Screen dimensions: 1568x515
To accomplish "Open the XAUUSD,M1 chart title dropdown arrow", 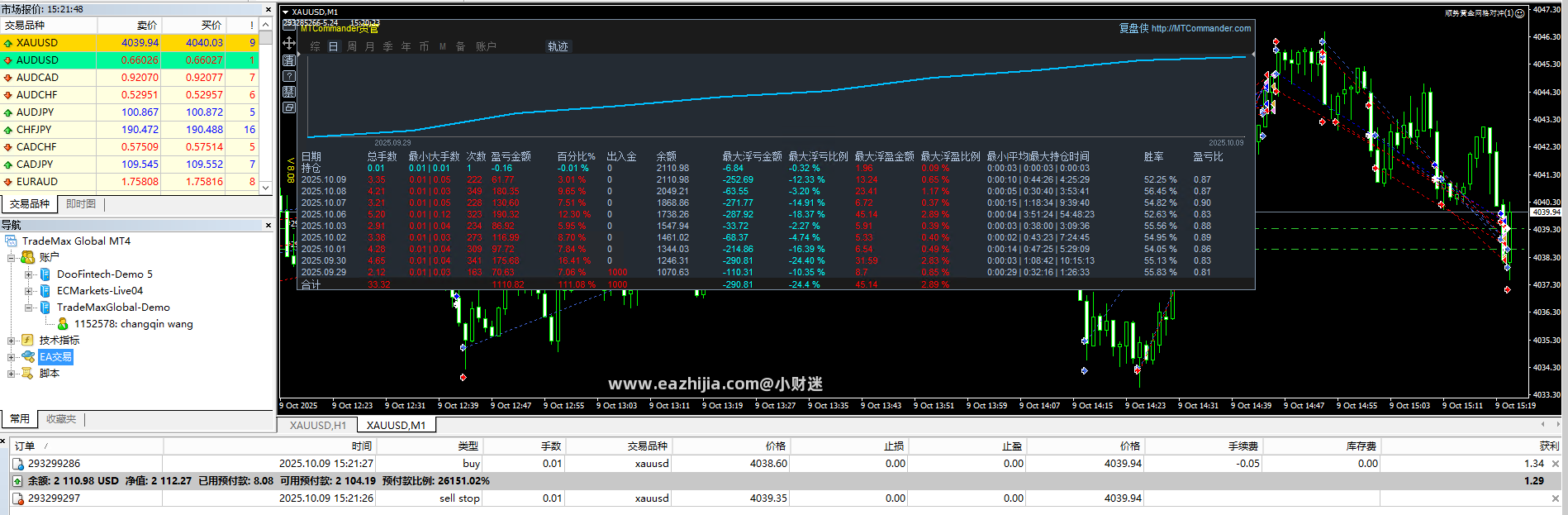I will (x=286, y=12).
